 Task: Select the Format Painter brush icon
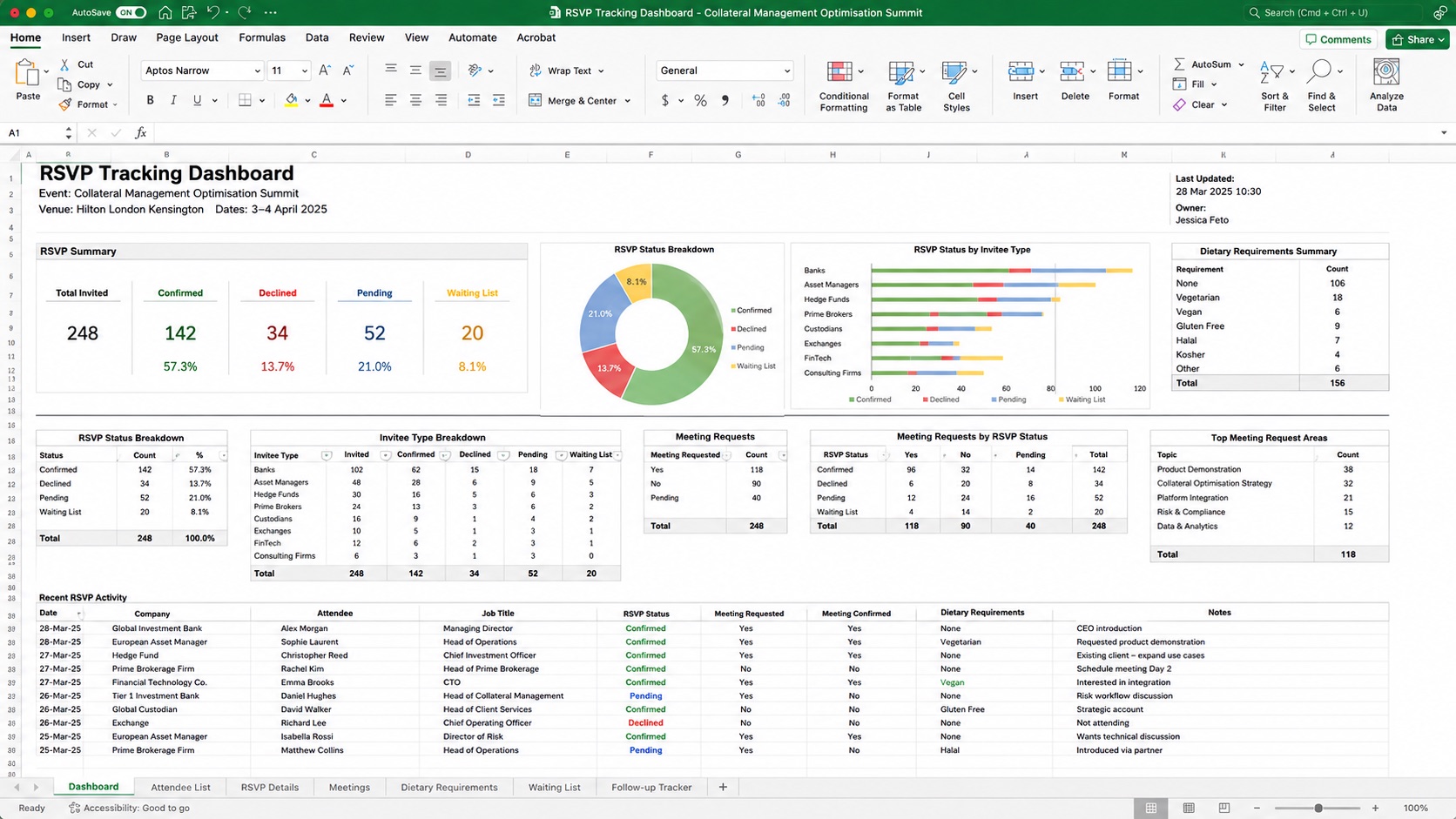[65, 104]
